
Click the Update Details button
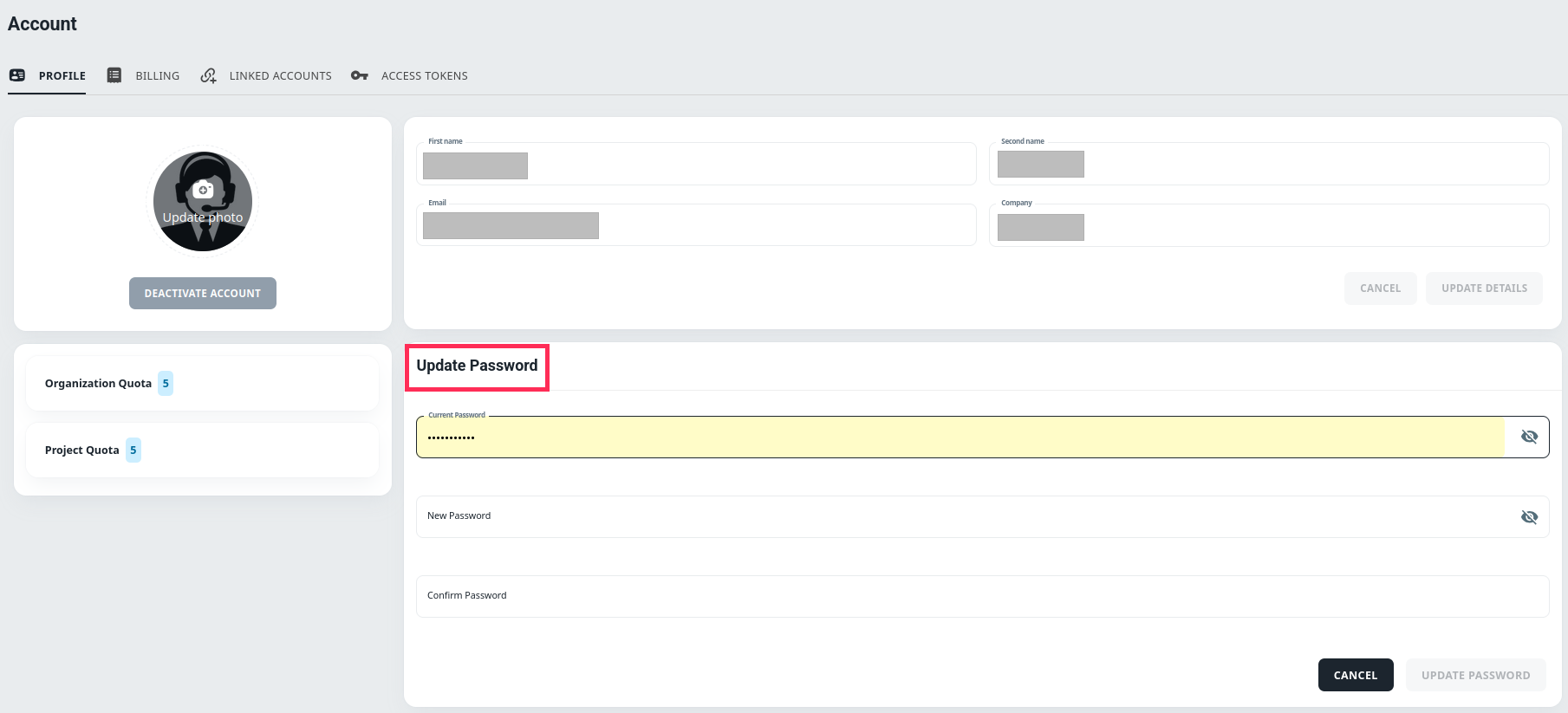1485,288
